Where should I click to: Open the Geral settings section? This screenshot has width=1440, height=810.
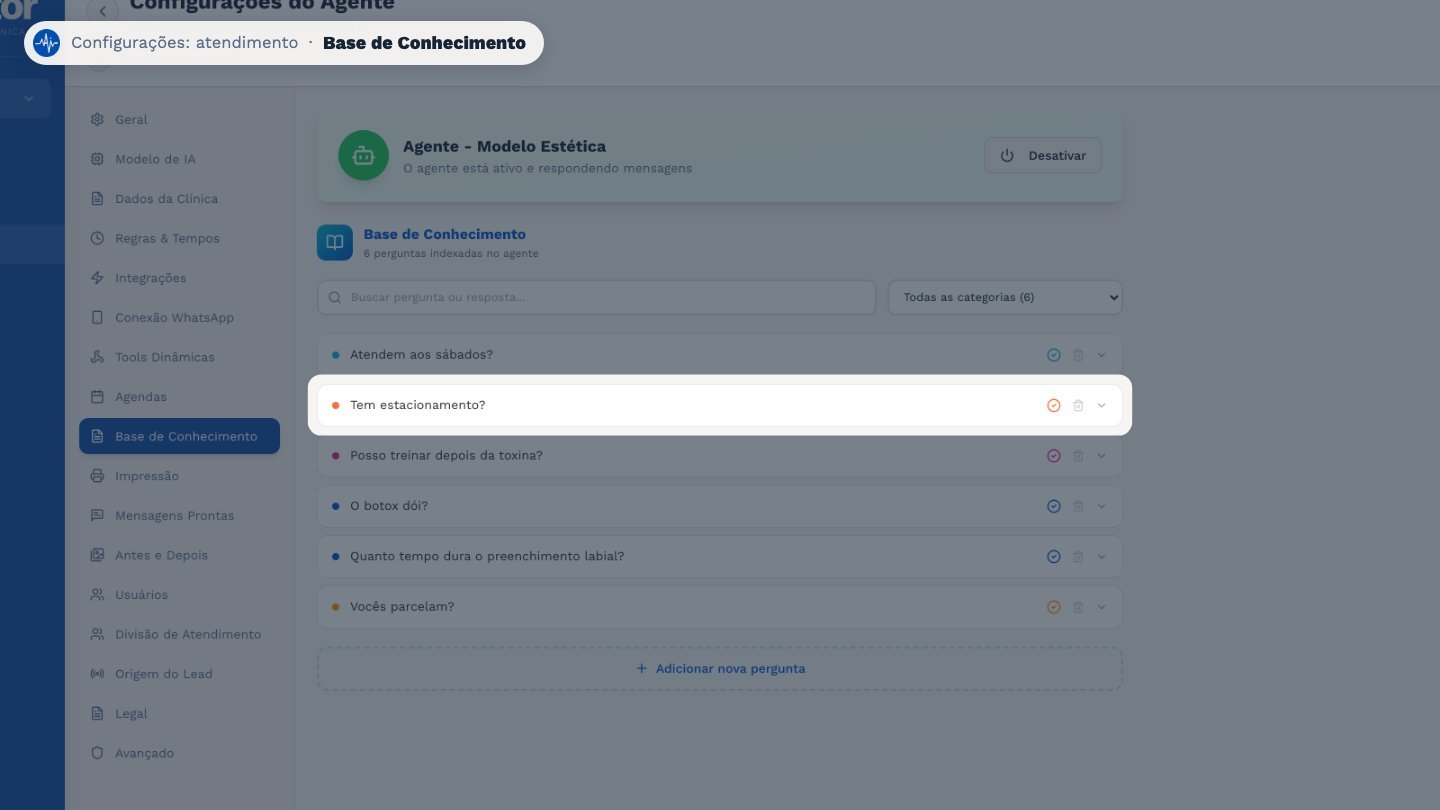[179, 119]
